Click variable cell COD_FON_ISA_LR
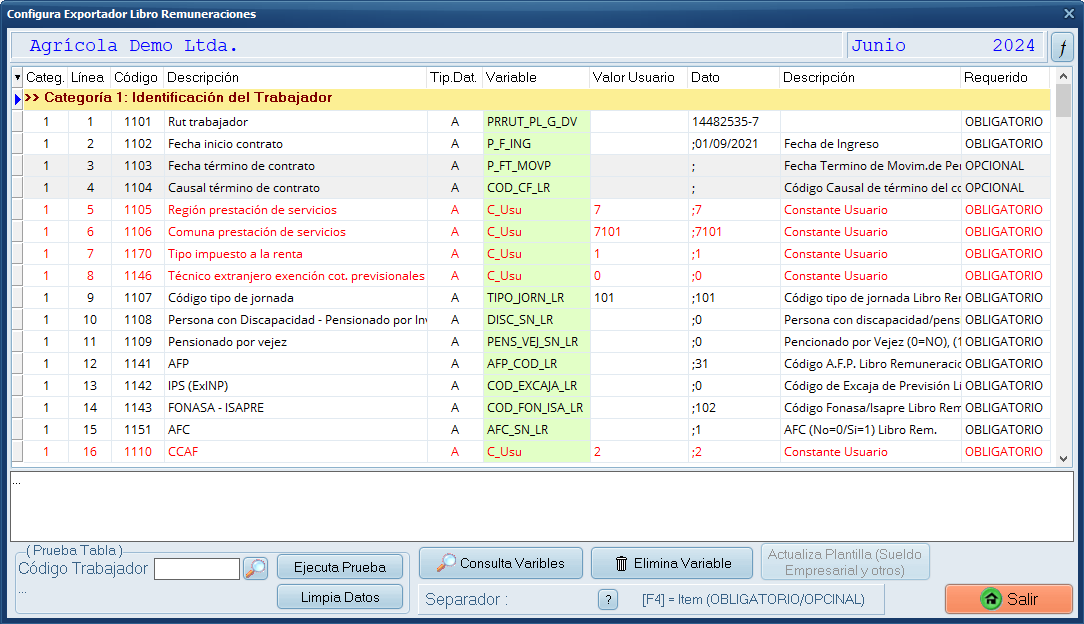The height and width of the screenshot is (624, 1084). (536, 408)
